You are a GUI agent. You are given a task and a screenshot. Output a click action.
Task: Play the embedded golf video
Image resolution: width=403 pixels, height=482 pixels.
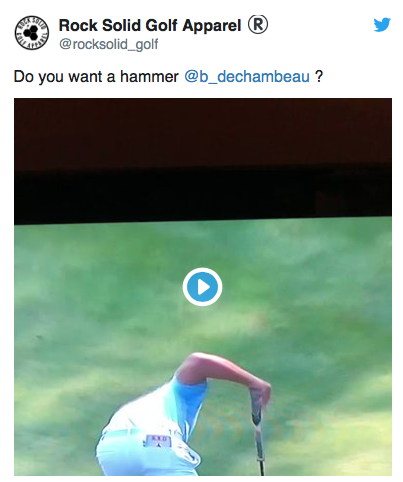tap(202, 287)
